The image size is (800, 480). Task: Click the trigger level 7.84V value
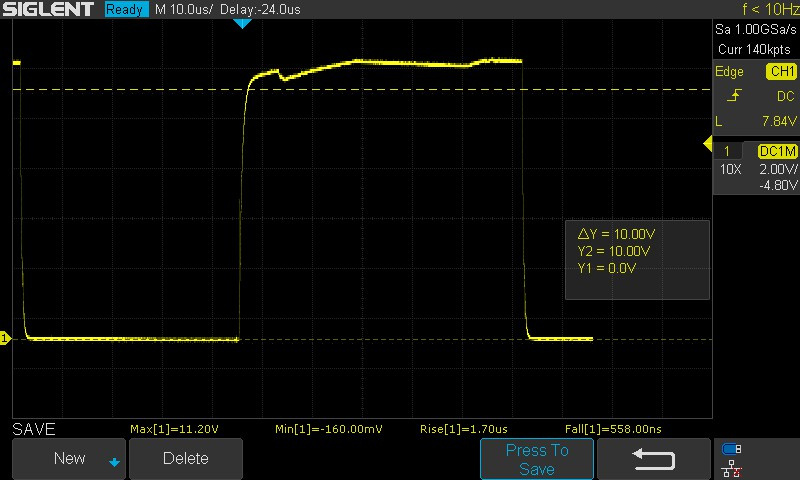click(775, 120)
